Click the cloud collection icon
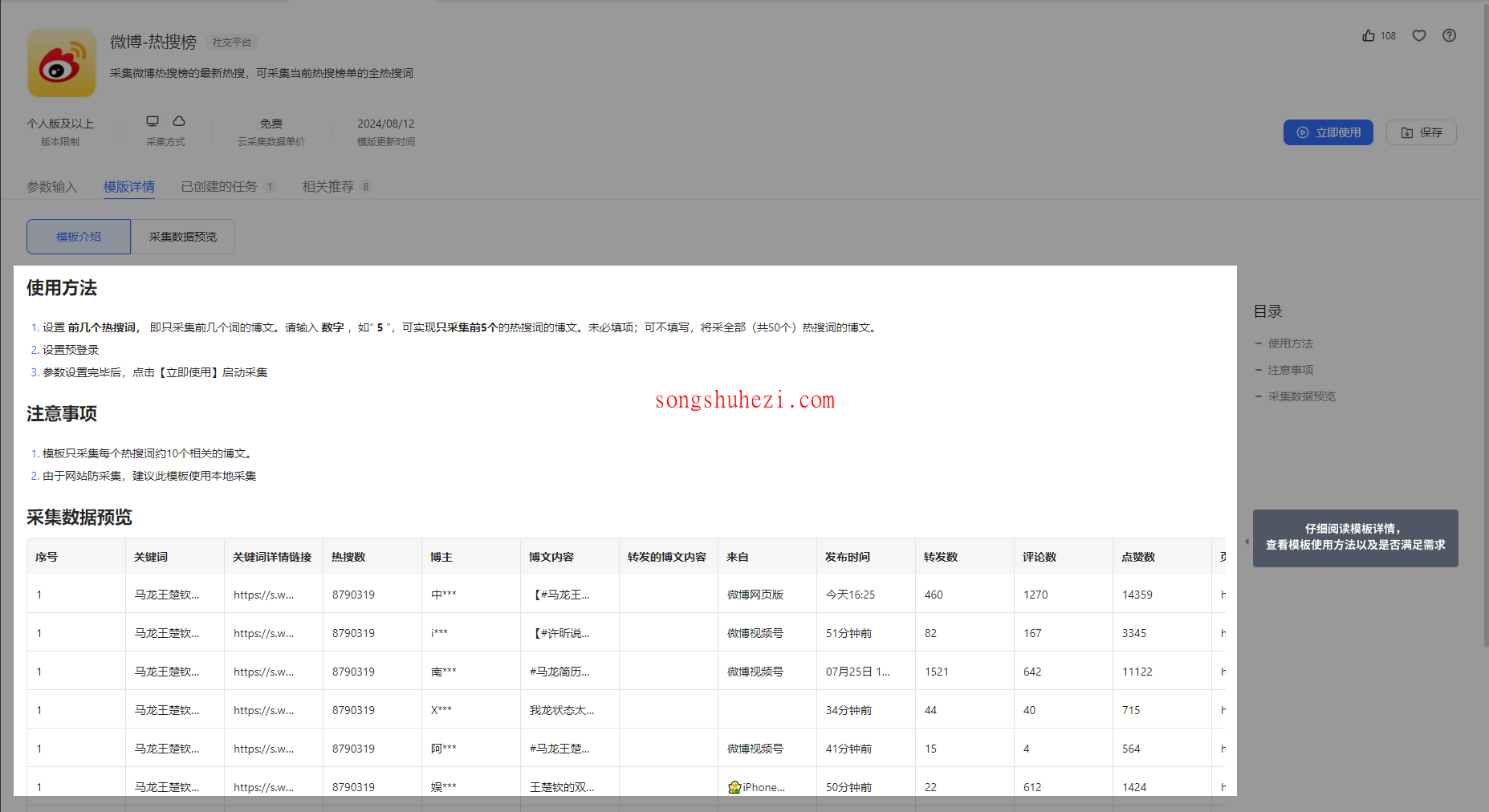The width and height of the screenshot is (1489, 812). pos(179,121)
